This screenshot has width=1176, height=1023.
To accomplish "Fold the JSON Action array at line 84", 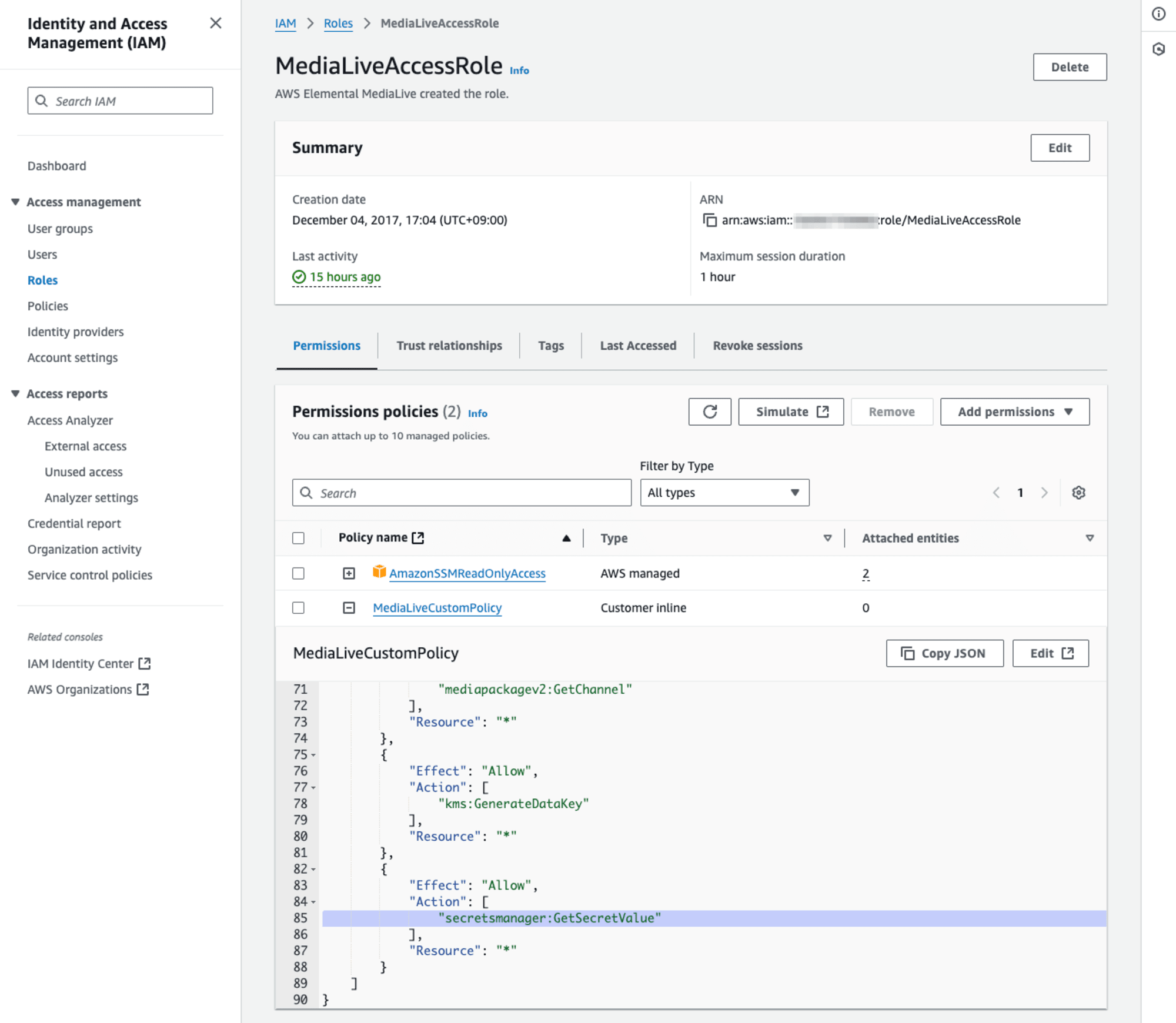I will pos(313,902).
